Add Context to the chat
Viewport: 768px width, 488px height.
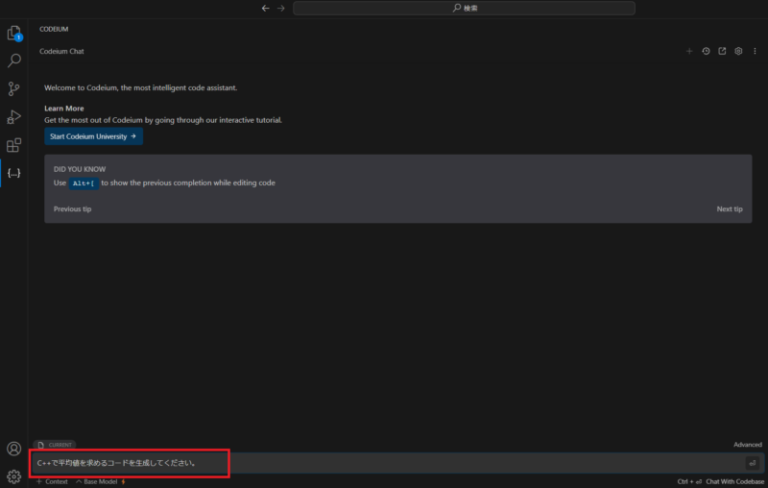click(52, 482)
